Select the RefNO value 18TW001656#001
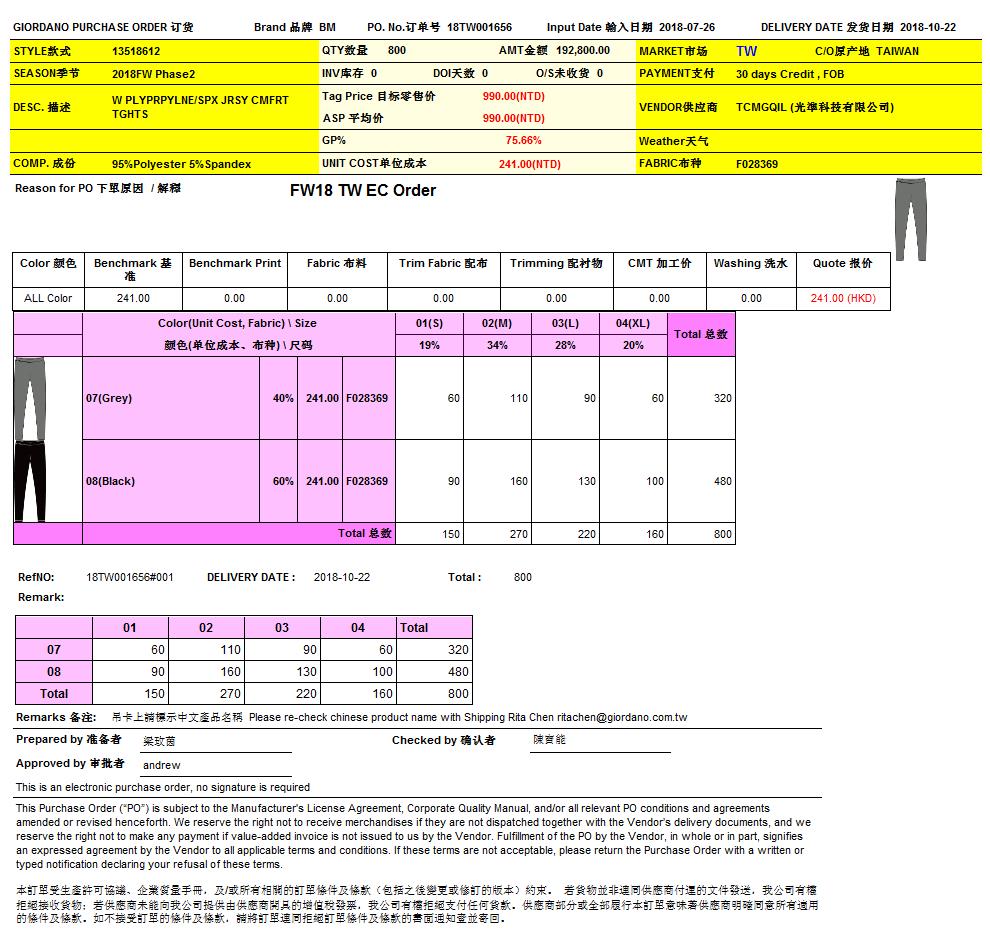 click(x=130, y=577)
